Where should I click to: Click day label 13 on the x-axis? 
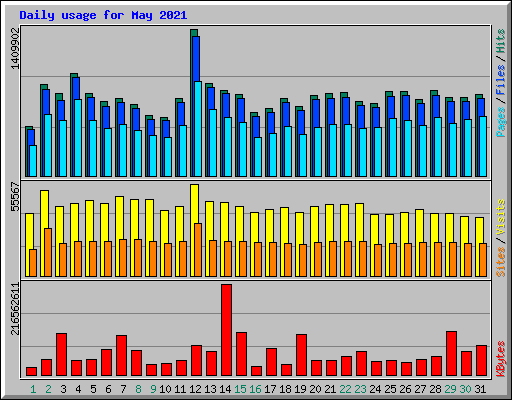210,389
